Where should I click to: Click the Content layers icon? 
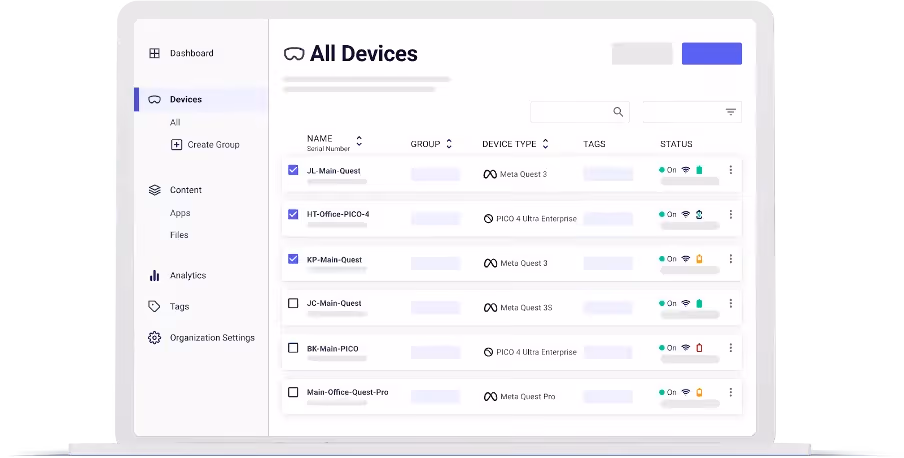[154, 190]
